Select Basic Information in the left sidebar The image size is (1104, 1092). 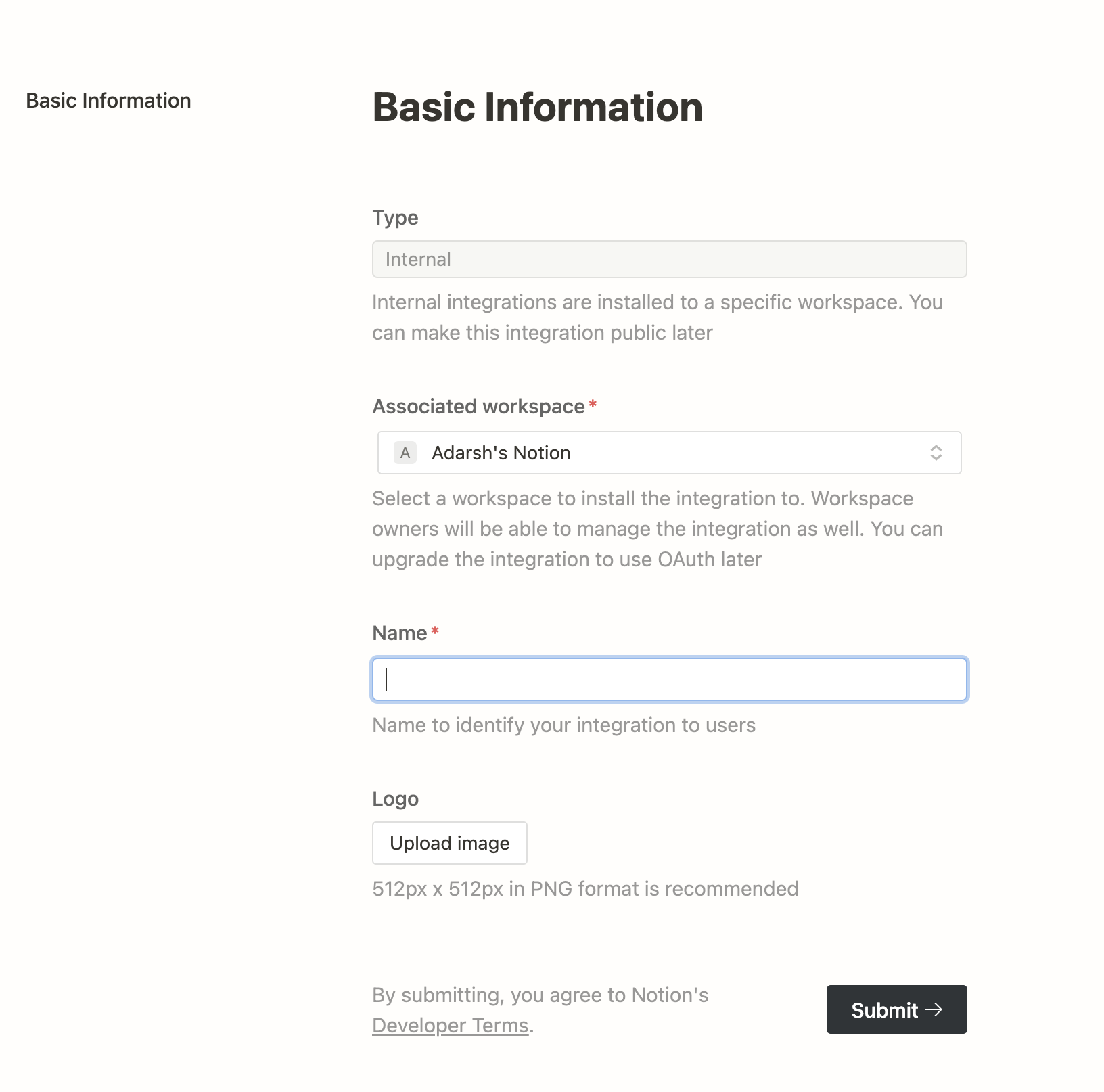pos(108,101)
